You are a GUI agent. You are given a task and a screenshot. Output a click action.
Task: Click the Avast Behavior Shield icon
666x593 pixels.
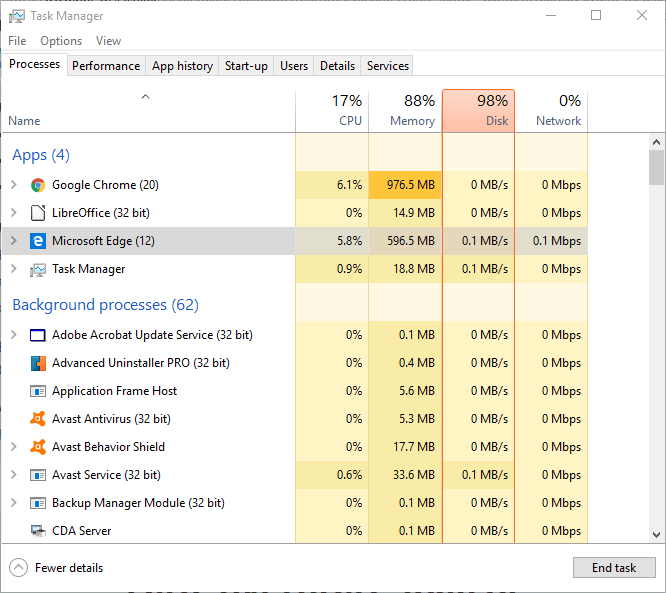pyautogui.click(x=38, y=447)
